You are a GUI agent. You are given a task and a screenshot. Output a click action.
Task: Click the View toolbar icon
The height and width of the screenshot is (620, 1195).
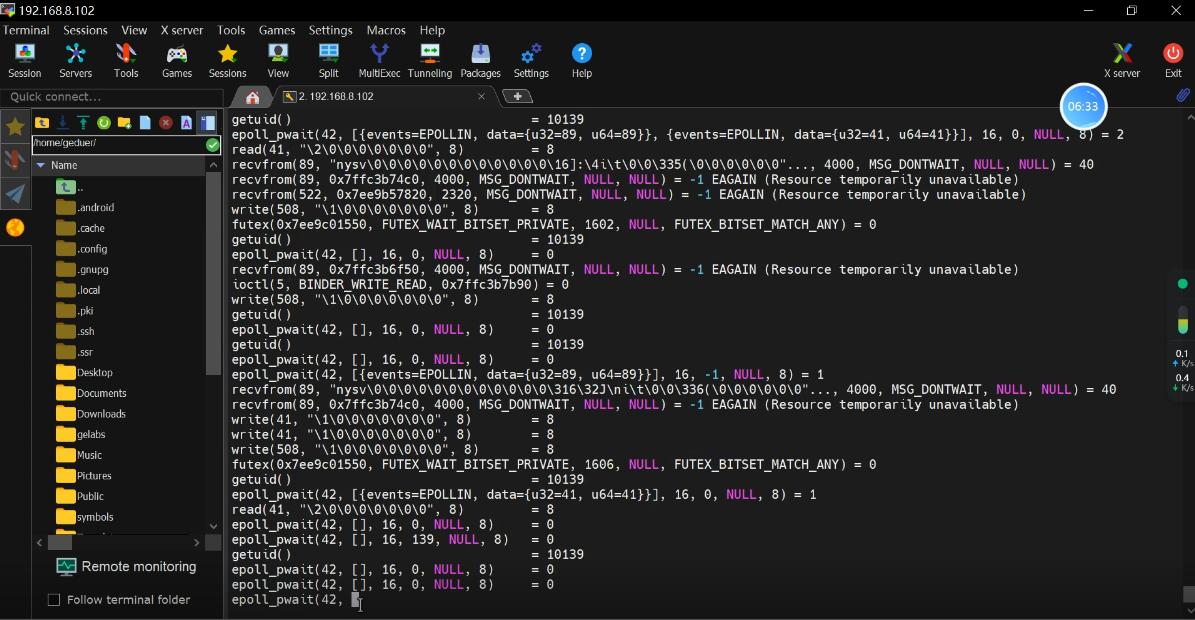pyautogui.click(x=278, y=60)
